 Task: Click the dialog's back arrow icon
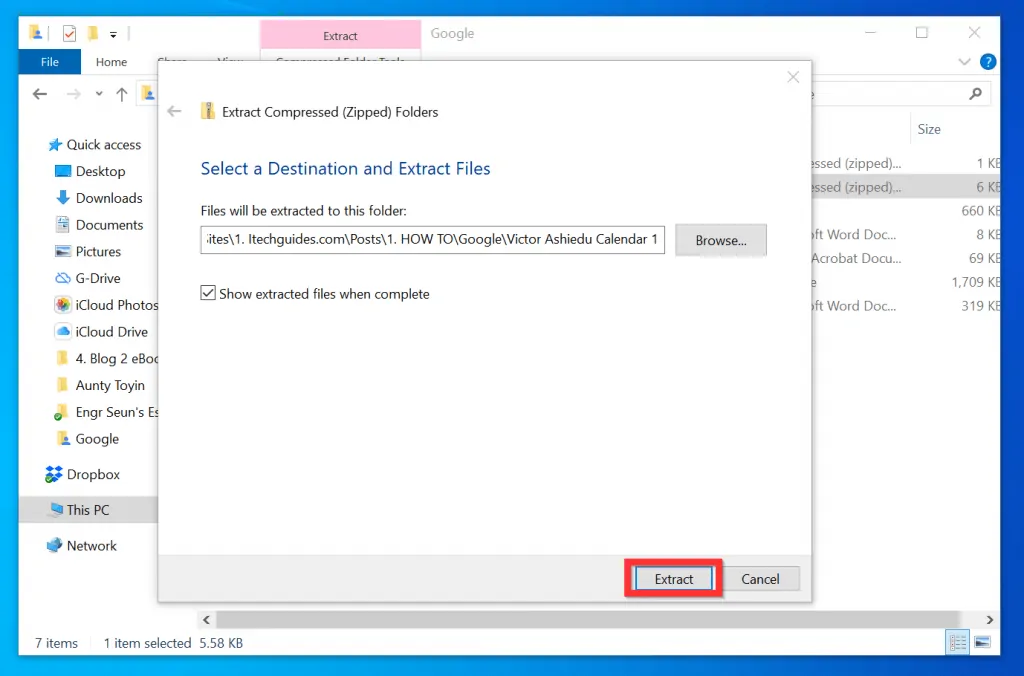click(x=175, y=112)
